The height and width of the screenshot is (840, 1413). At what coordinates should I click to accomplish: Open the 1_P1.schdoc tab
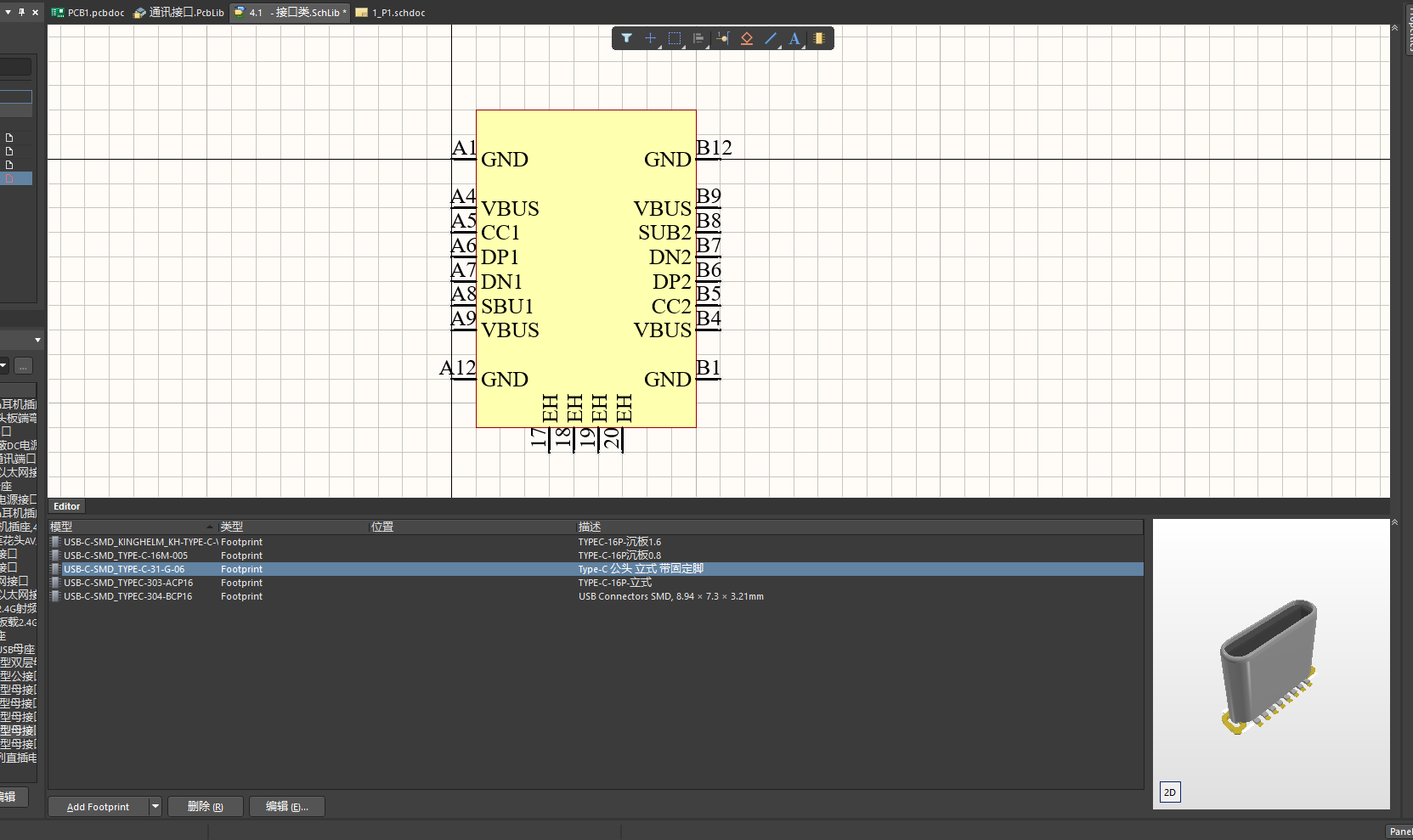tap(390, 13)
